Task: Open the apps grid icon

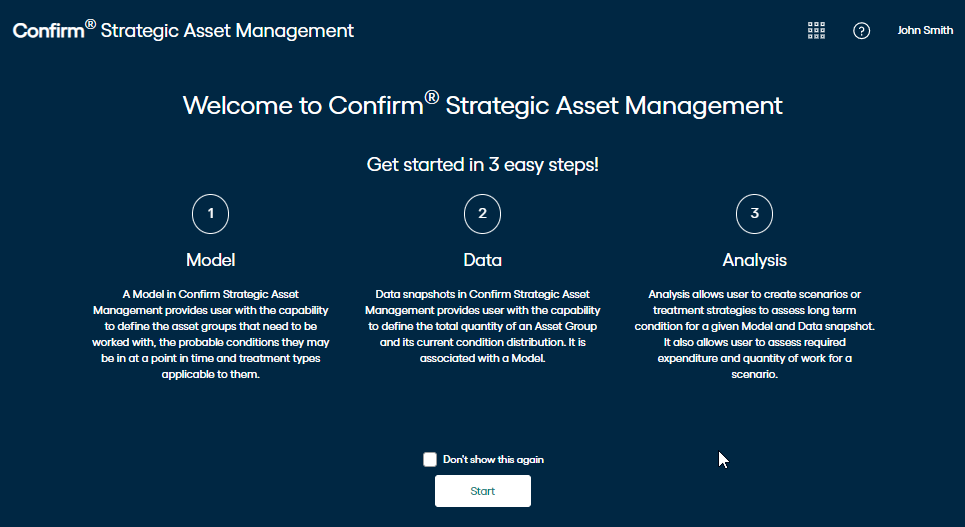Action: pyautogui.click(x=816, y=30)
